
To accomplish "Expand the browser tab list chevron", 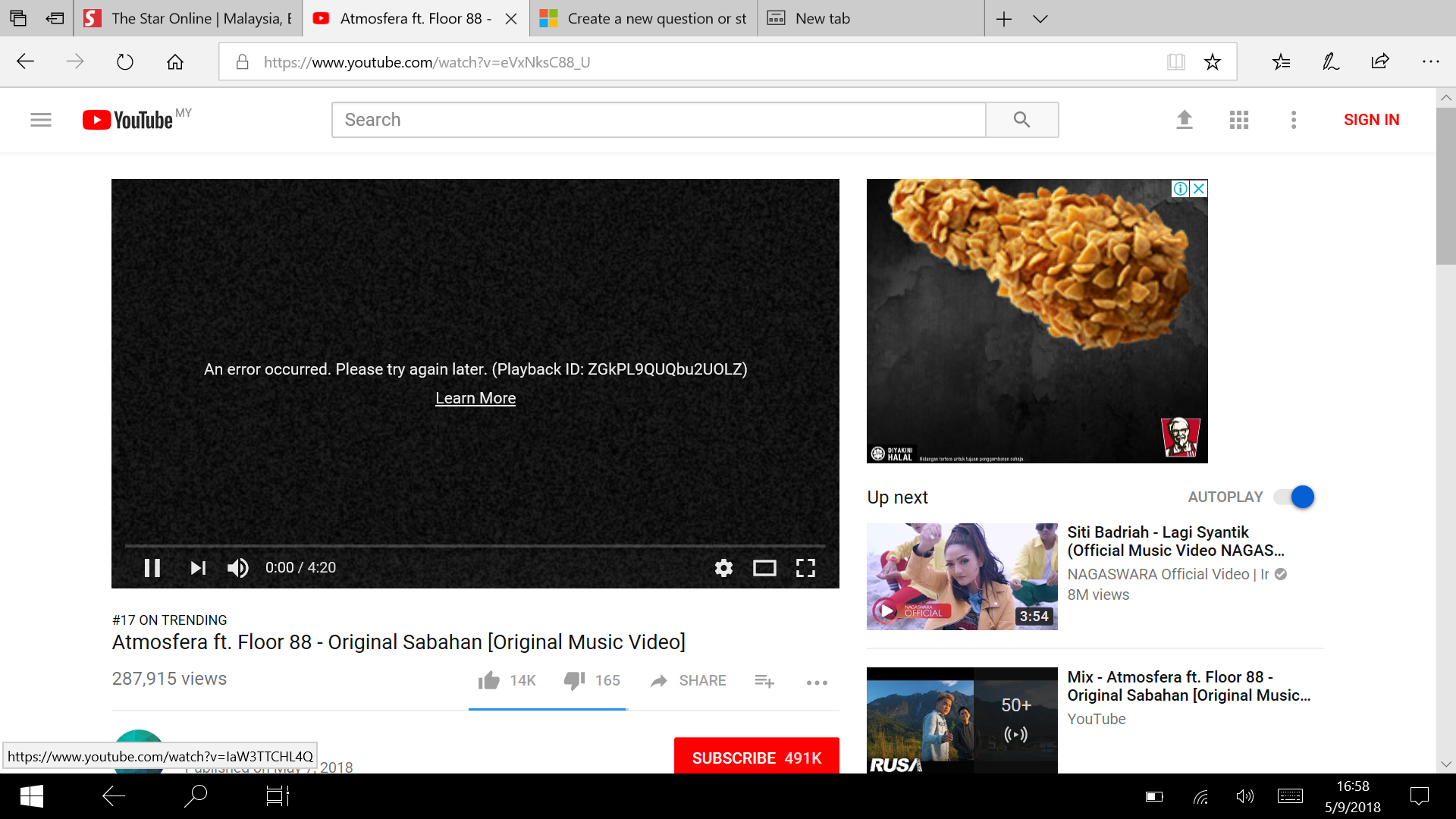I will point(1040,19).
